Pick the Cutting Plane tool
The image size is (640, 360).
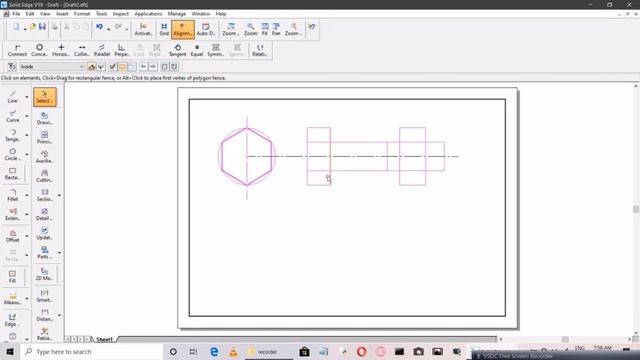(x=44, y=176)
